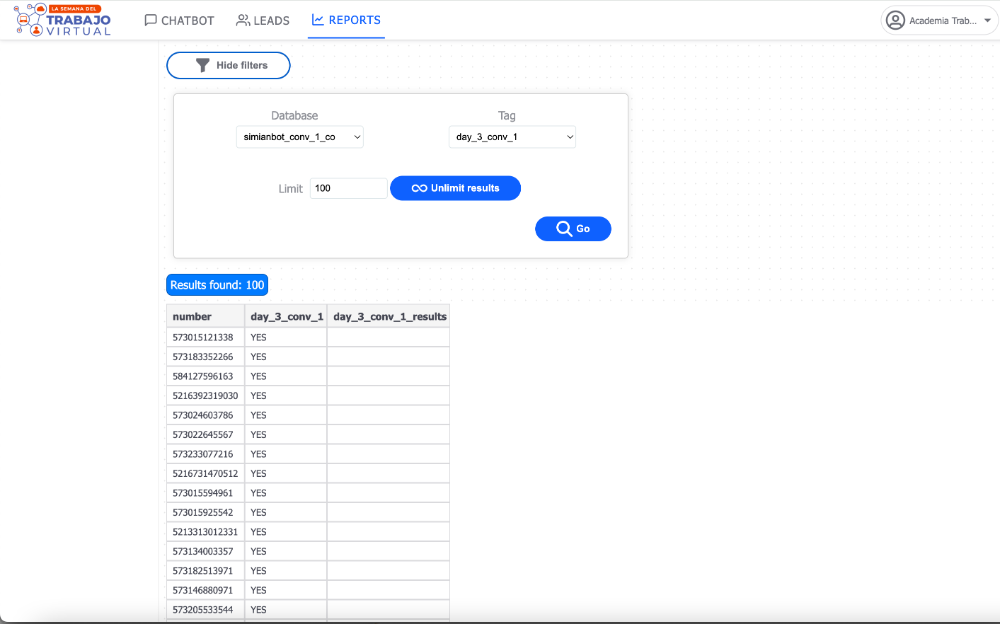The height and width of the screenshot is (624, 1000).
Task: Click the chart icon beside REPORTS
Action: [318, 20]
